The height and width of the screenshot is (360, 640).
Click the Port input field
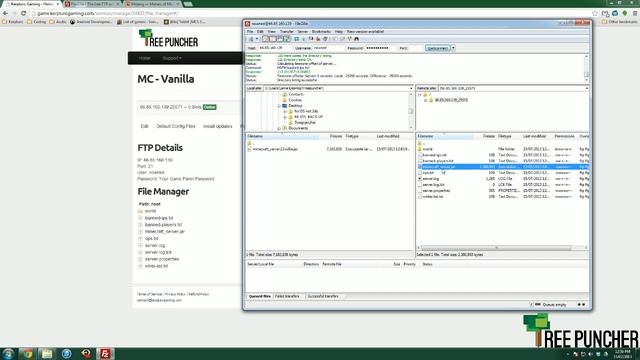point(416,48)
